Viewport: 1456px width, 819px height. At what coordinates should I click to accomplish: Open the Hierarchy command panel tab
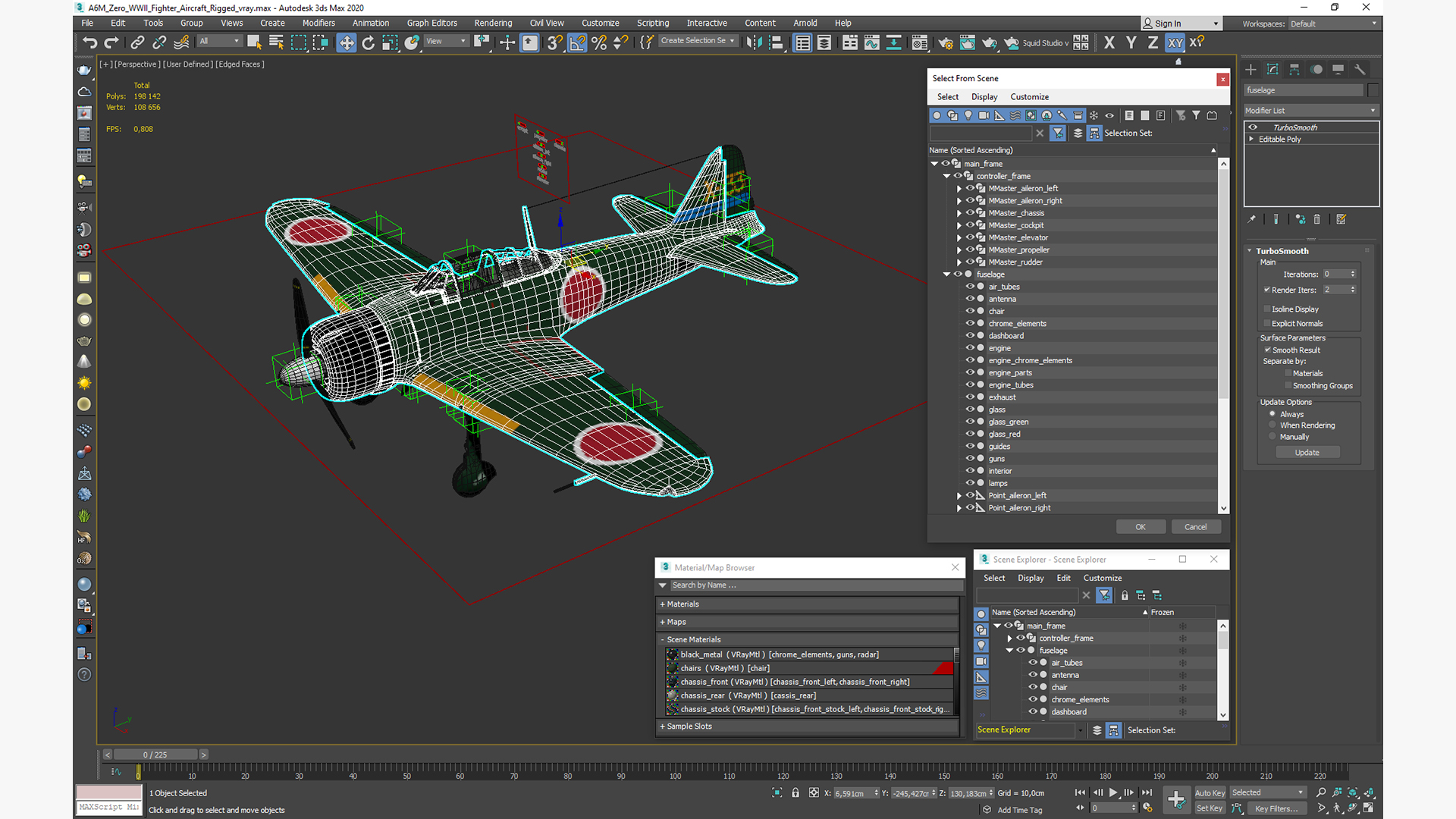(1294, 69)
